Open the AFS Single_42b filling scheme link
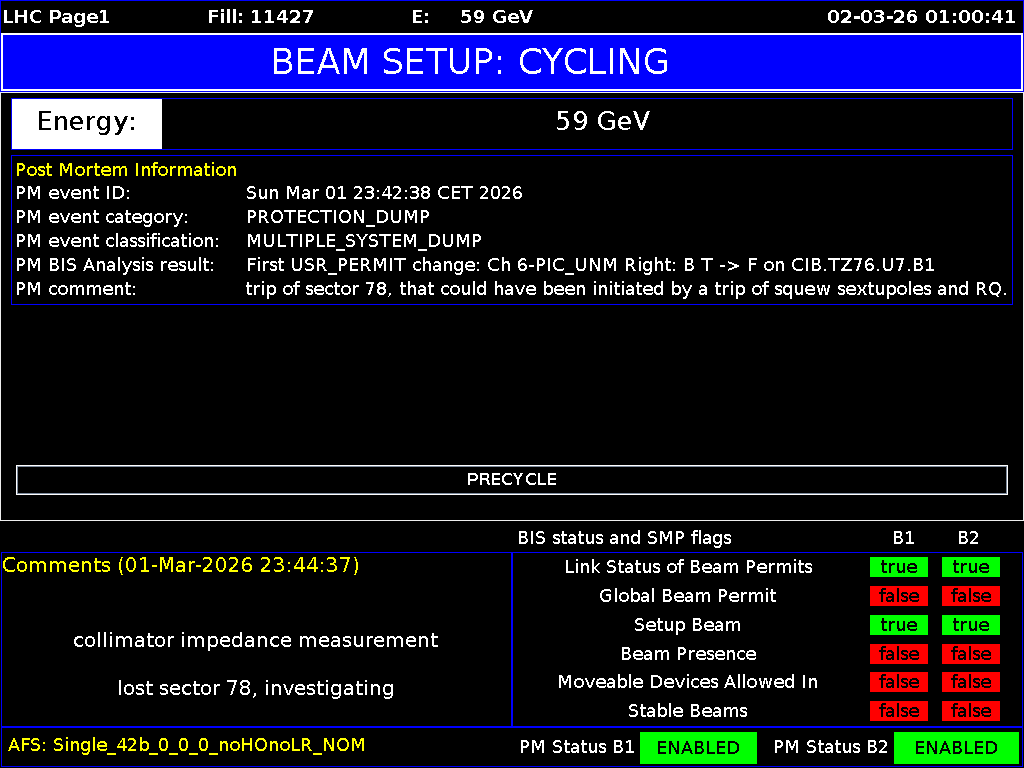1024x768 pixels. click(x=185, y=745)
